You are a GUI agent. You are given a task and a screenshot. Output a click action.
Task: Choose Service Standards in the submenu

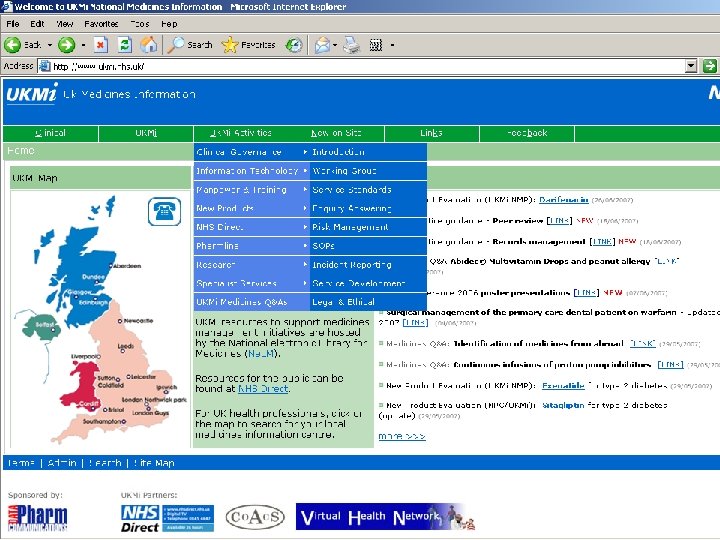tap(368, 190)
